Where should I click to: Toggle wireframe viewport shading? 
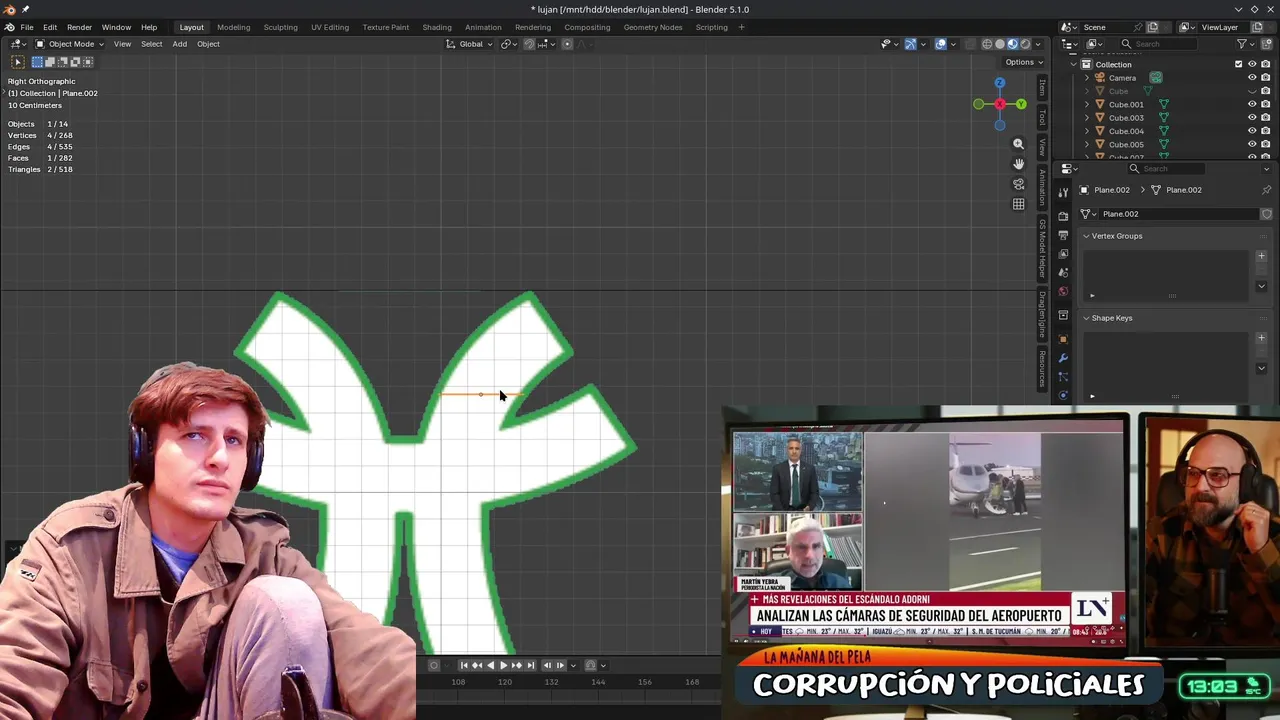click(x=987, y=44)
